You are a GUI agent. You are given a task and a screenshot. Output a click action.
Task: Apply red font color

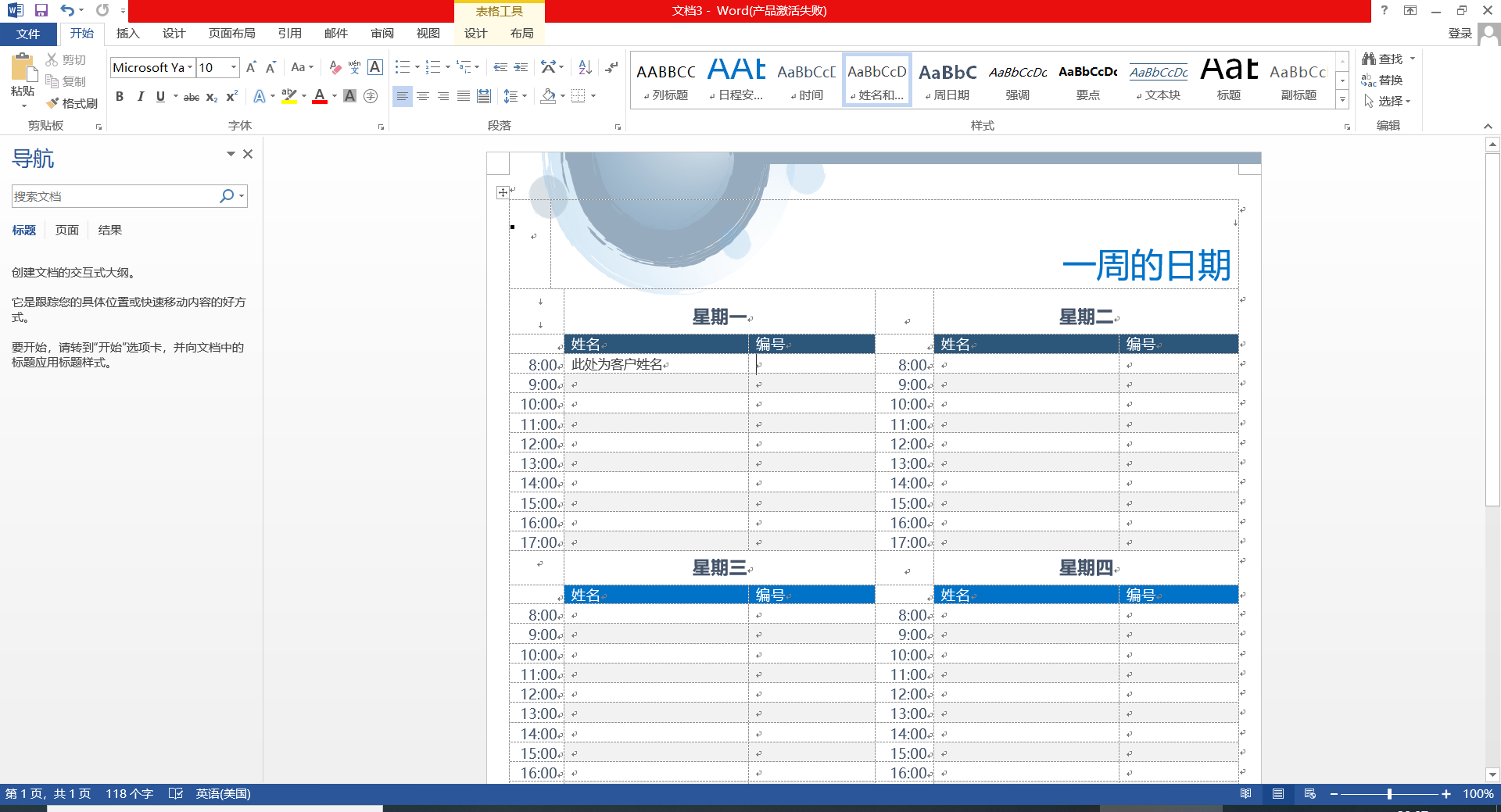319,96
